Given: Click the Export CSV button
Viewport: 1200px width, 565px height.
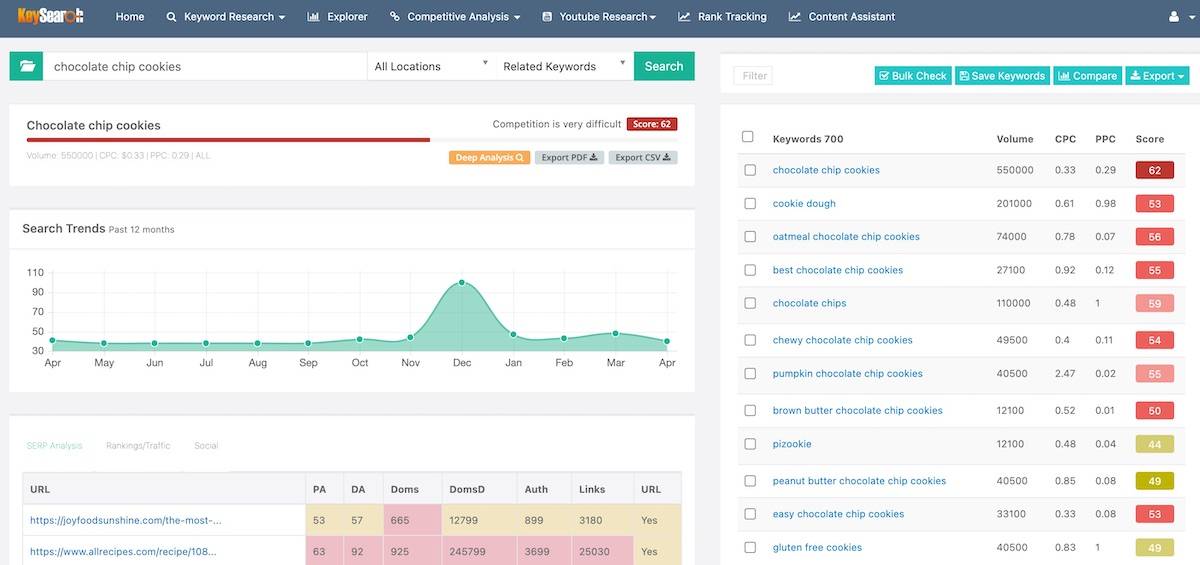Looking at the screenshot, I should [x=642, y=158].
